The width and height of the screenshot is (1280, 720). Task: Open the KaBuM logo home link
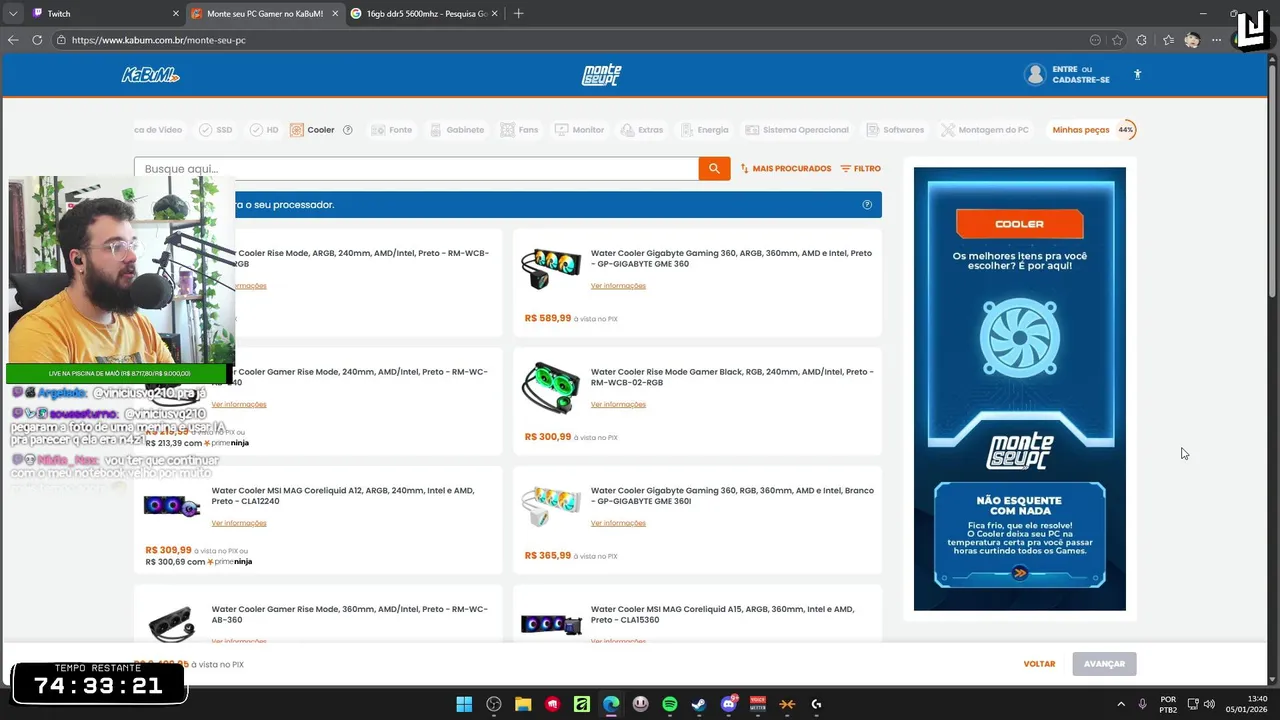click(150, 75)
